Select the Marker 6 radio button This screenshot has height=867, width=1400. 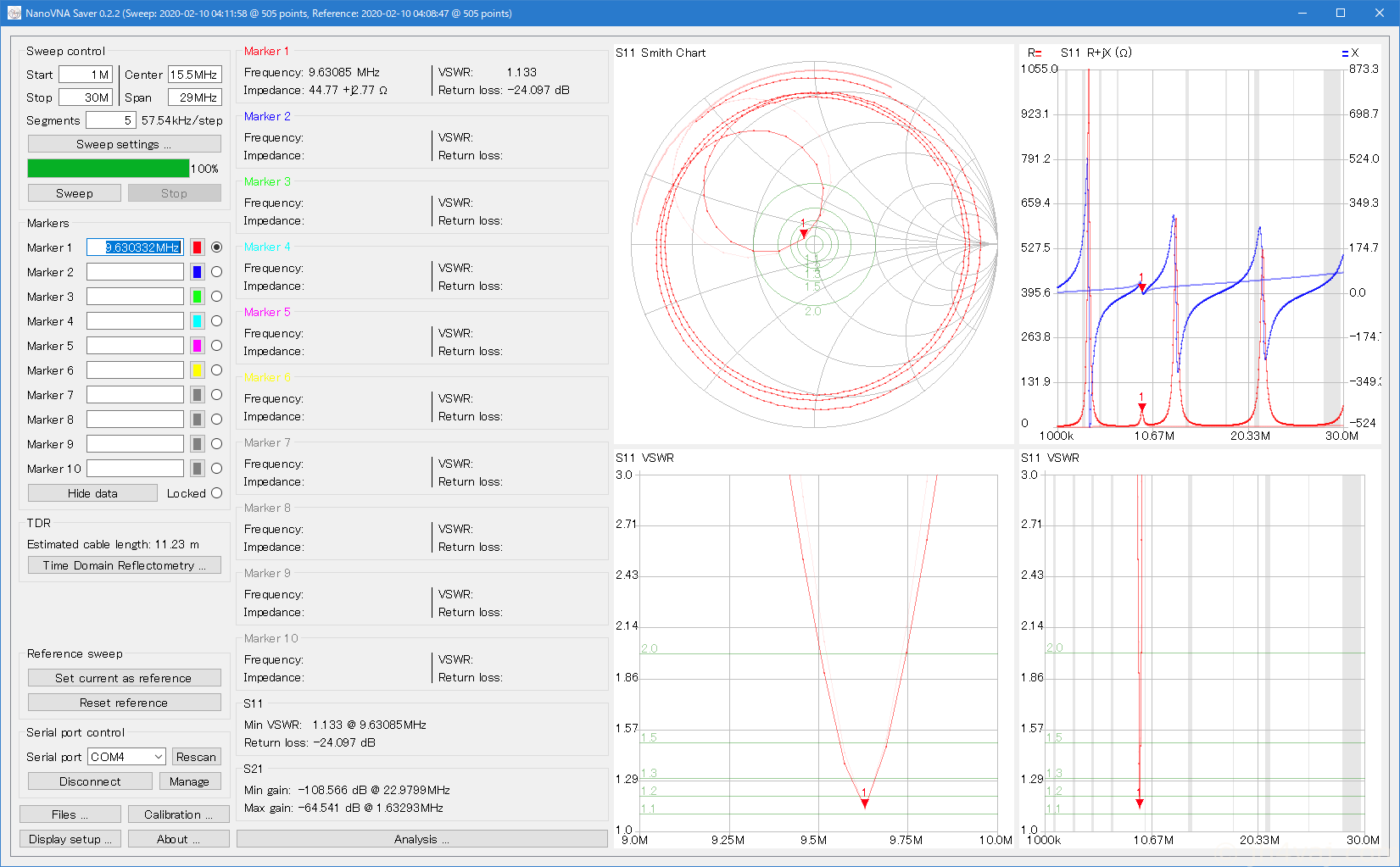point(216,370)
